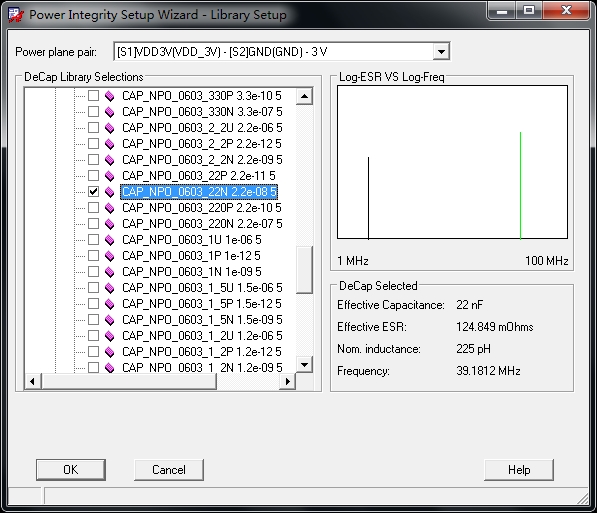Click the black line in Log-ESR graph
This screenshot has height=513, width=597.
click(x=368, y=198)
